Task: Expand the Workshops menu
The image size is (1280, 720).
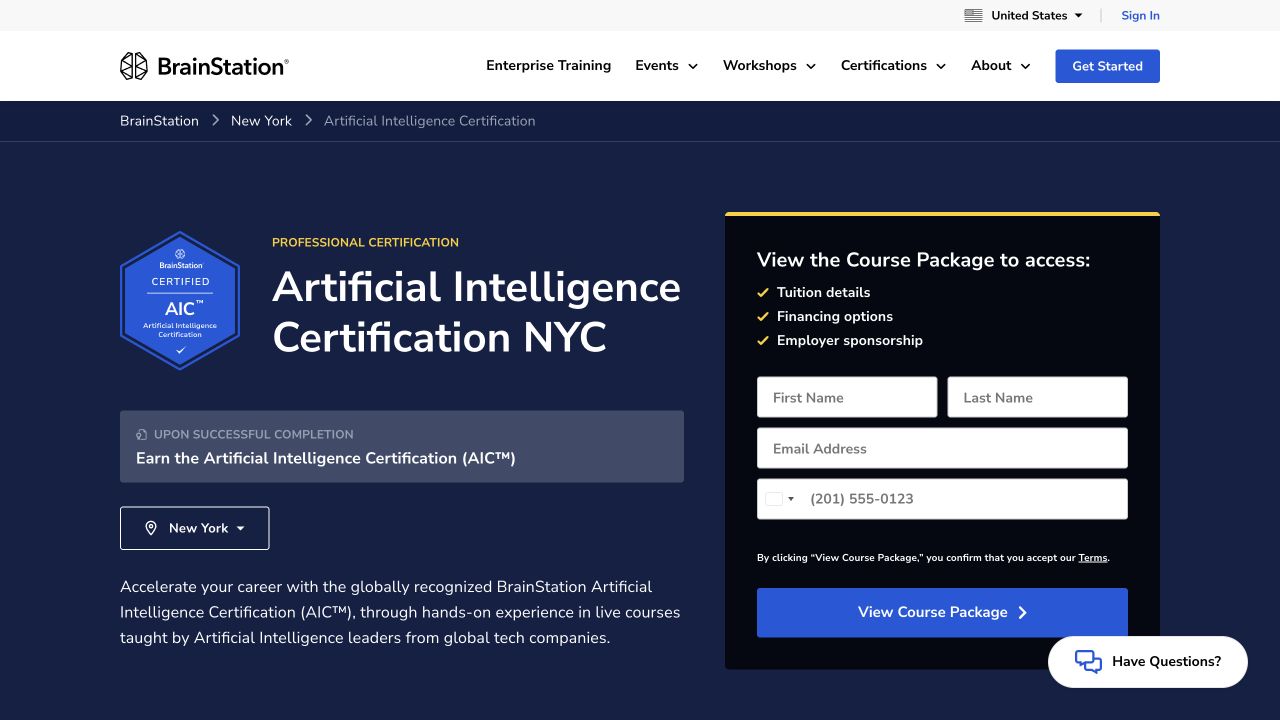Action: click(769, 66)
